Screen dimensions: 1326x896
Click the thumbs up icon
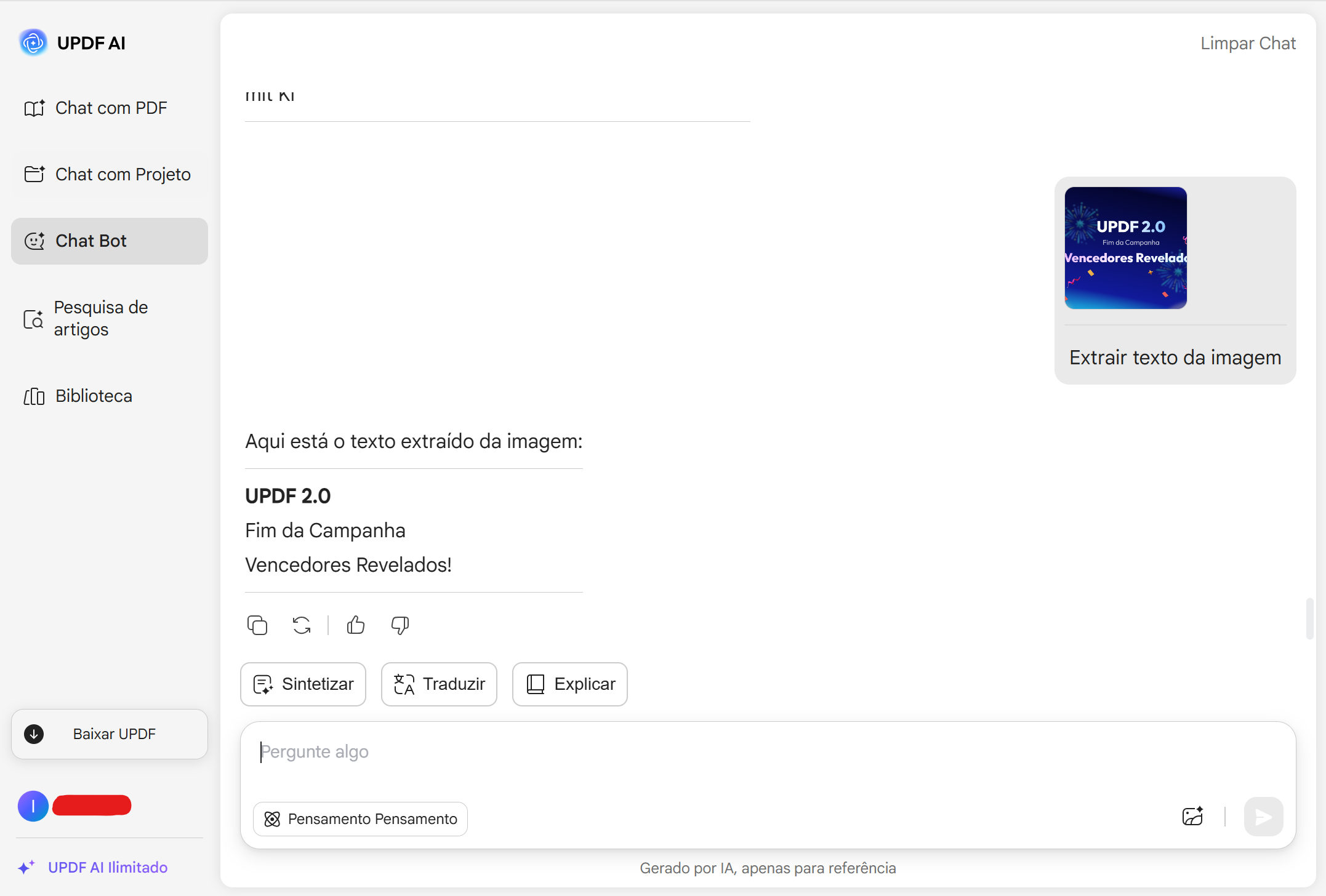pyautogui.click(x=356, y=625)
